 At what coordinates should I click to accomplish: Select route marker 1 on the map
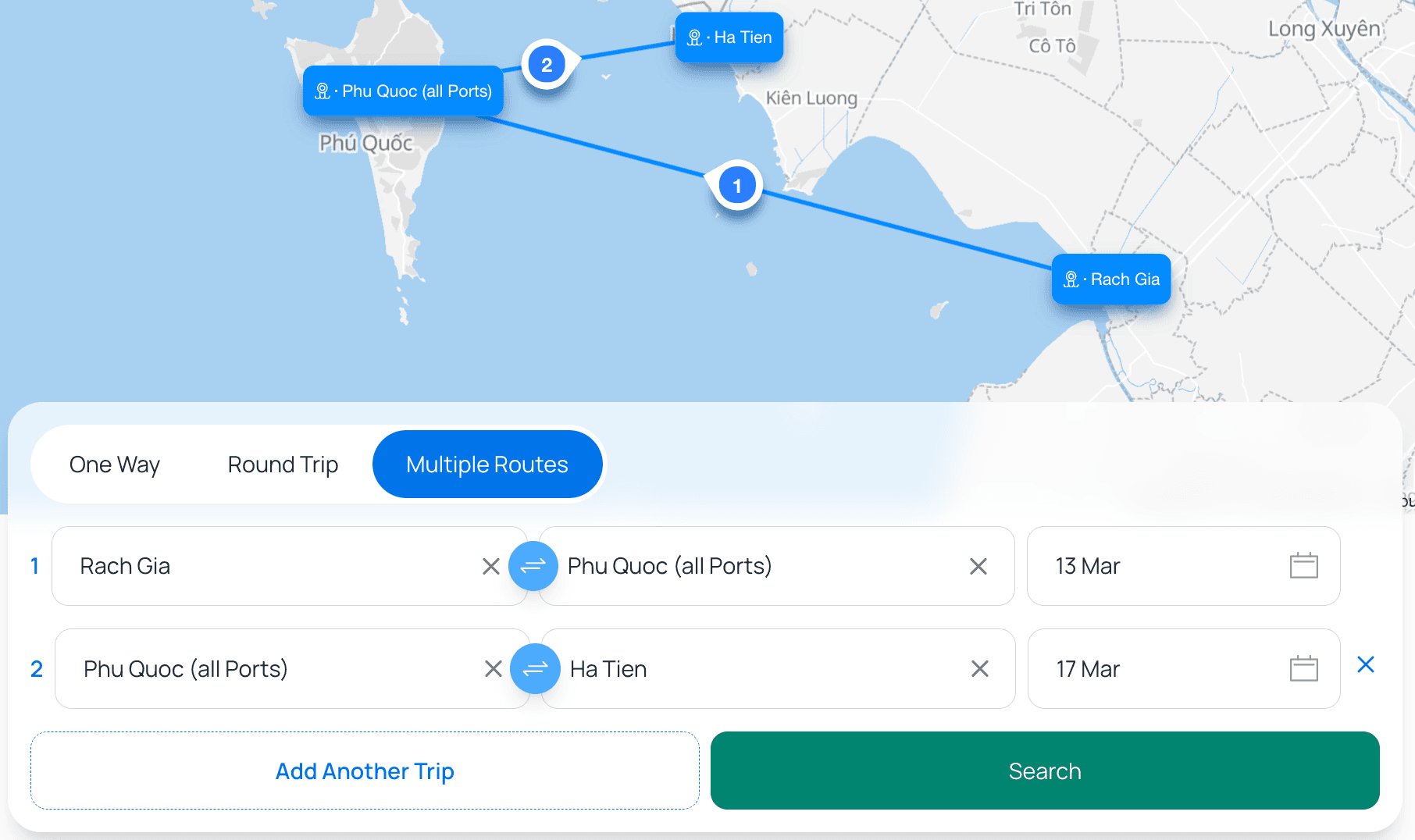point(736,184)
